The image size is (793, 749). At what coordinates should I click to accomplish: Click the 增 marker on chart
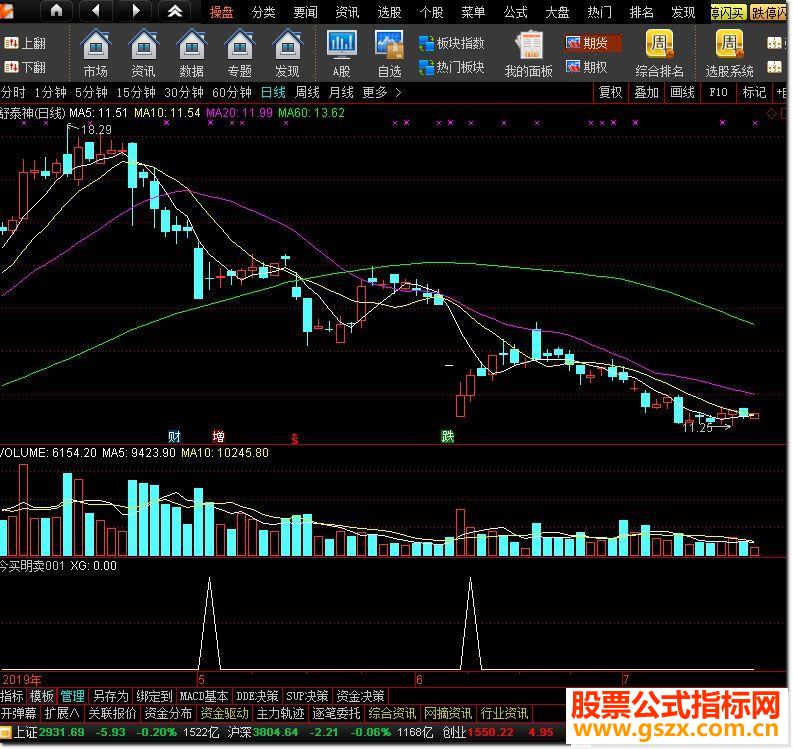click(x=218, y=436)
